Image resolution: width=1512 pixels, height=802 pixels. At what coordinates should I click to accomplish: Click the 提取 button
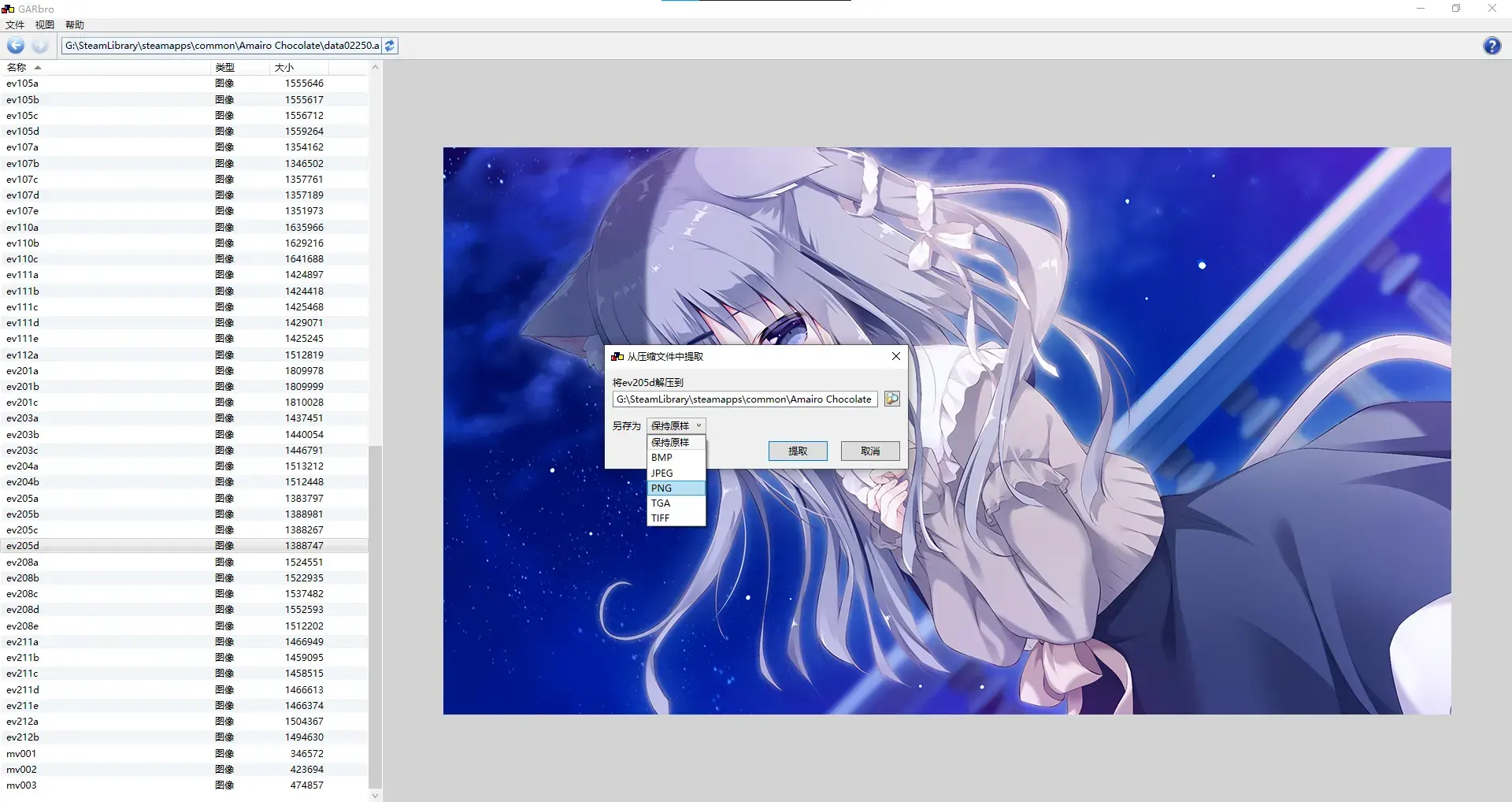798,451
